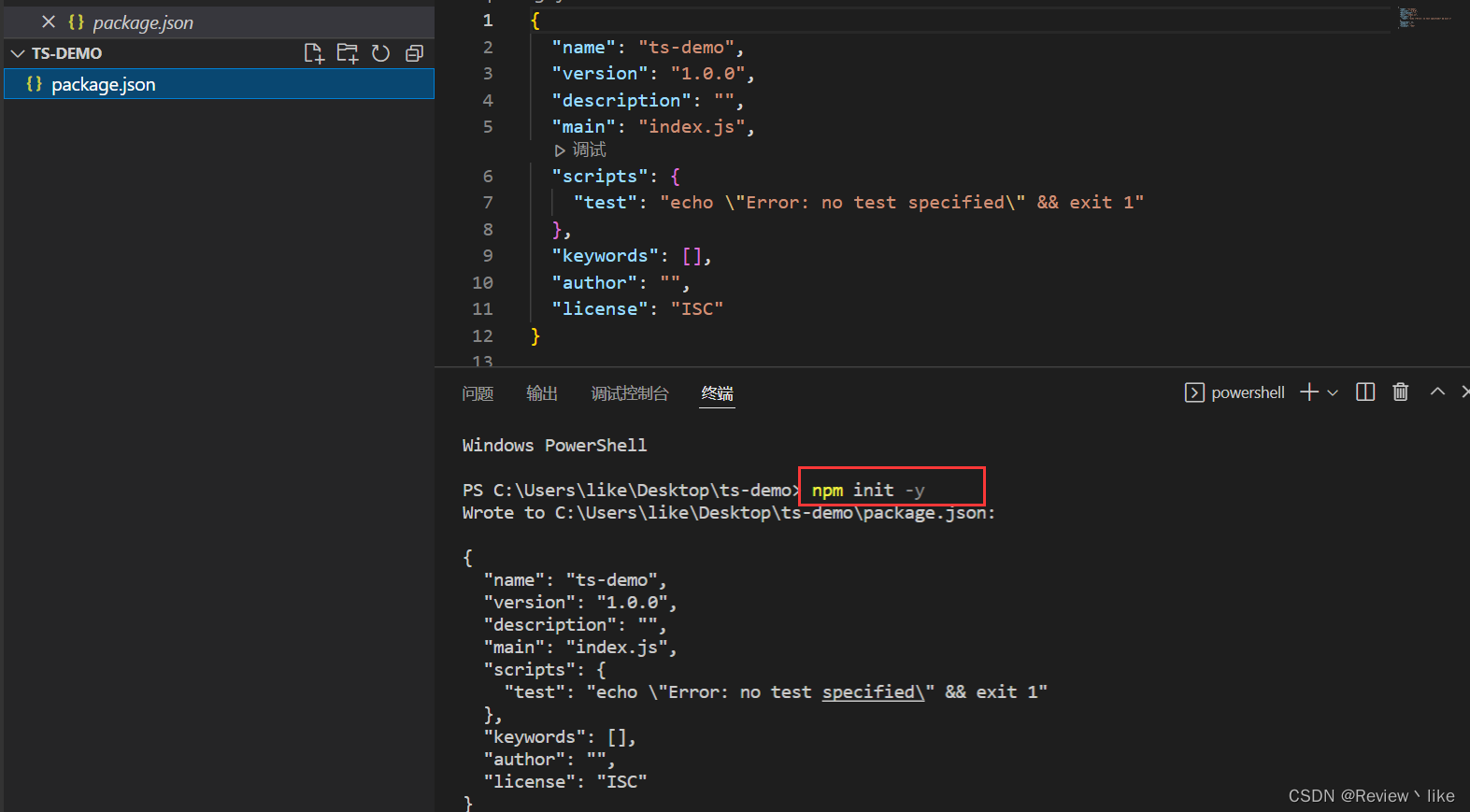This screenshot has width=1470, height=812.
Task: Create a new file in TS-DEMO
Action: (x=314, y=53)
